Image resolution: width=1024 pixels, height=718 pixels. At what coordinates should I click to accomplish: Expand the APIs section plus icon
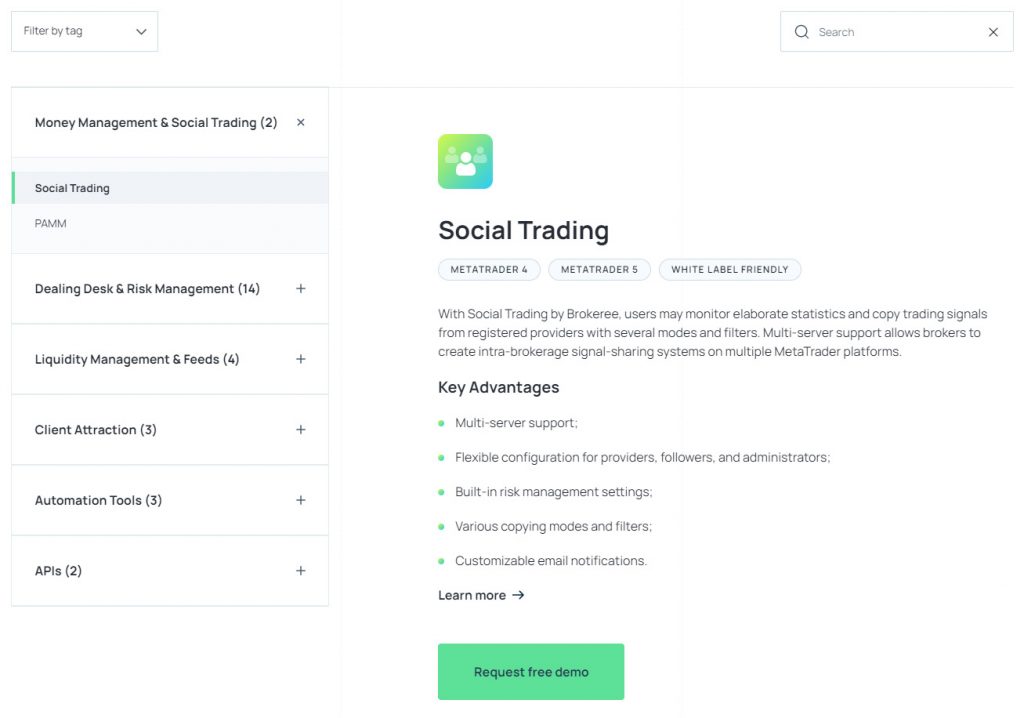(x=301, y=571)
